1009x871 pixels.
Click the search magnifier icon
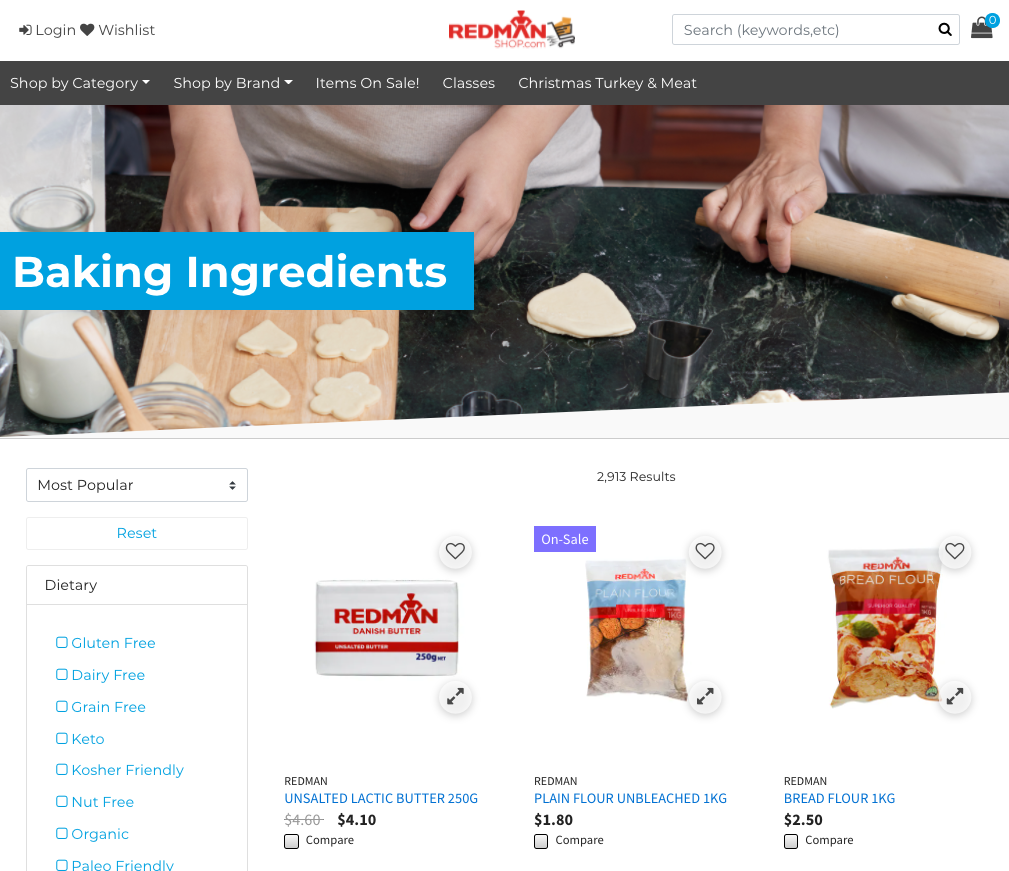944,30
